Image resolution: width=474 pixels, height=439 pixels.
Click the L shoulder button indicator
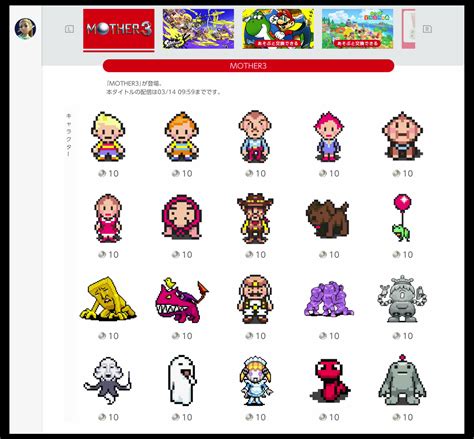[69, 29]
